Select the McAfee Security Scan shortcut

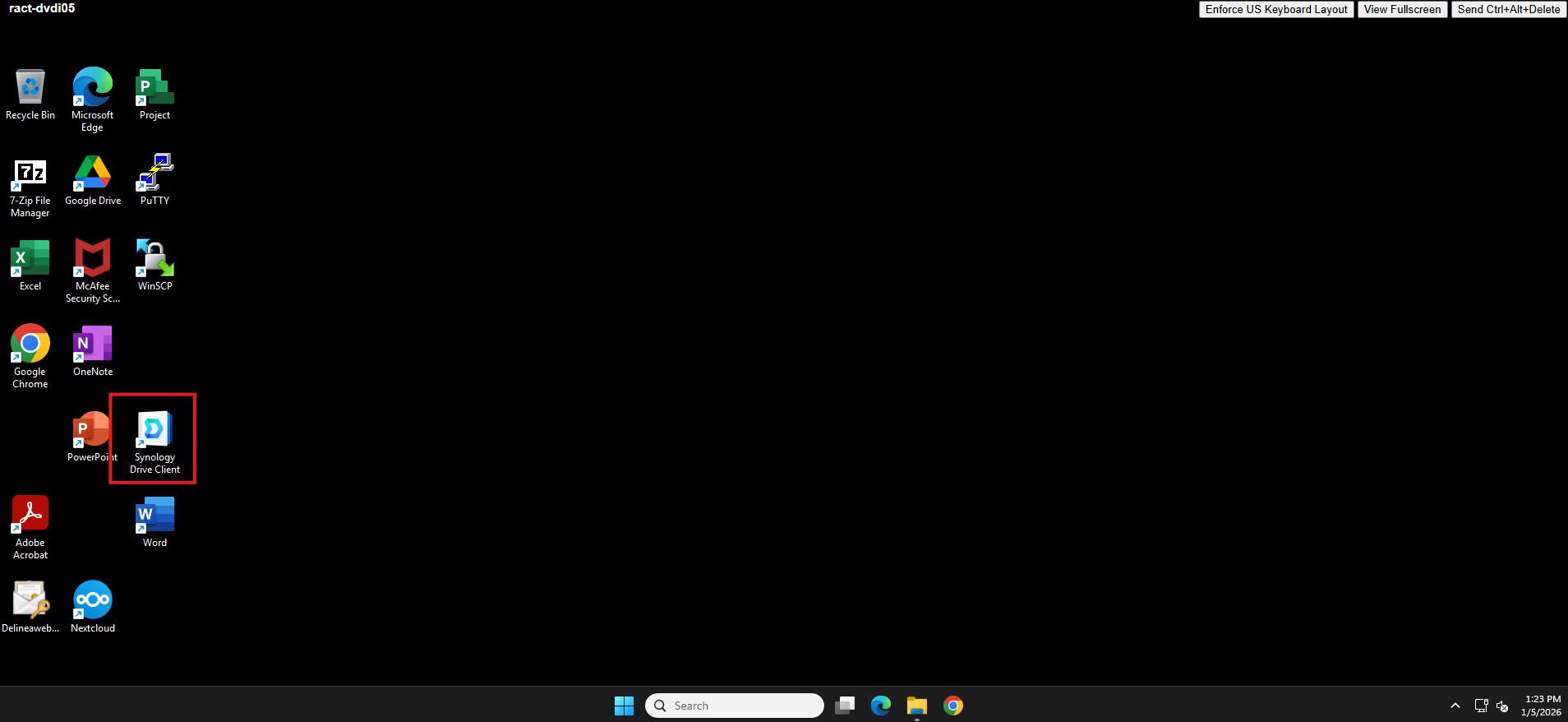(93, 271)
